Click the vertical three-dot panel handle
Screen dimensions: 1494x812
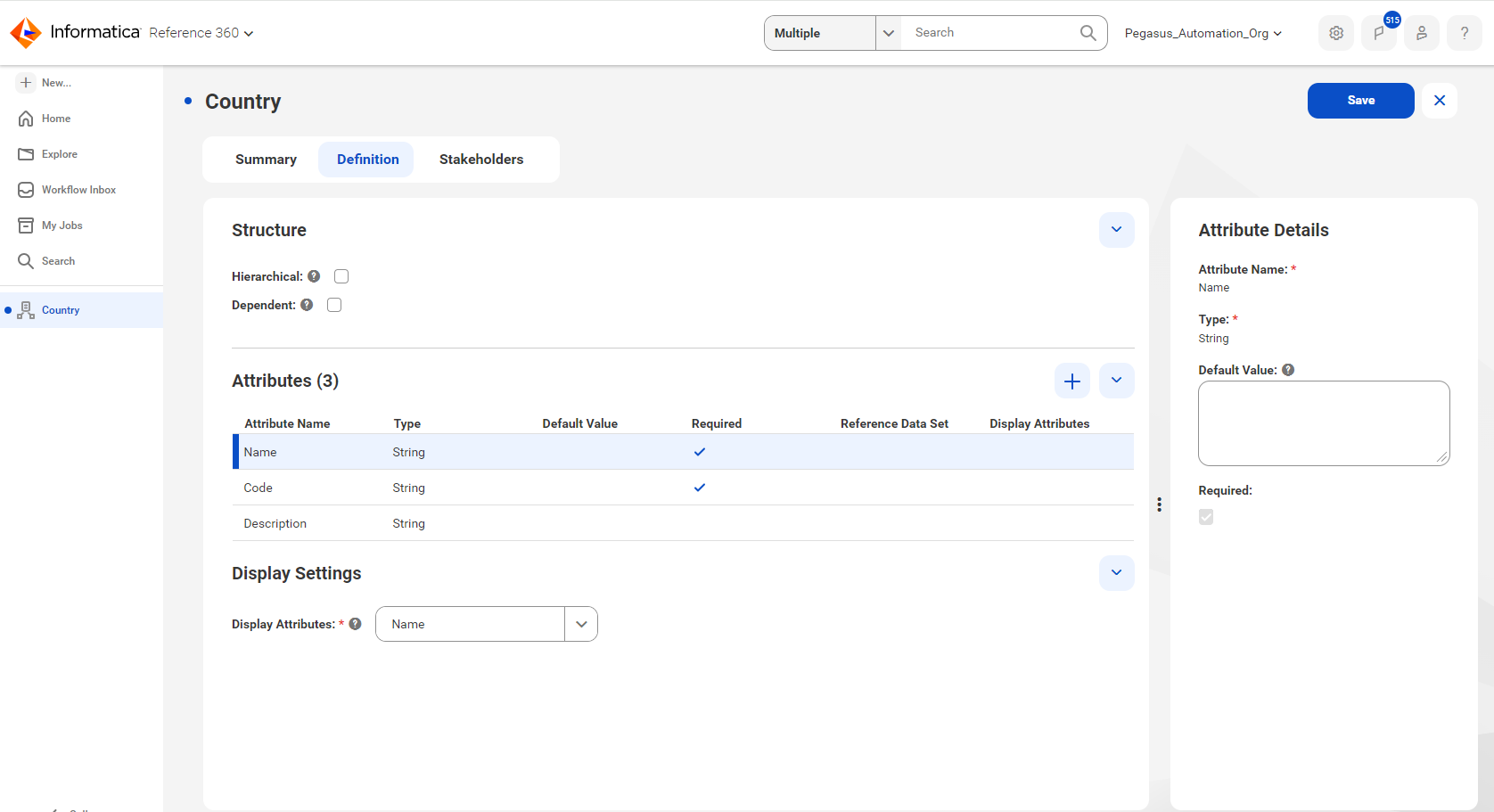(1159, 504)
